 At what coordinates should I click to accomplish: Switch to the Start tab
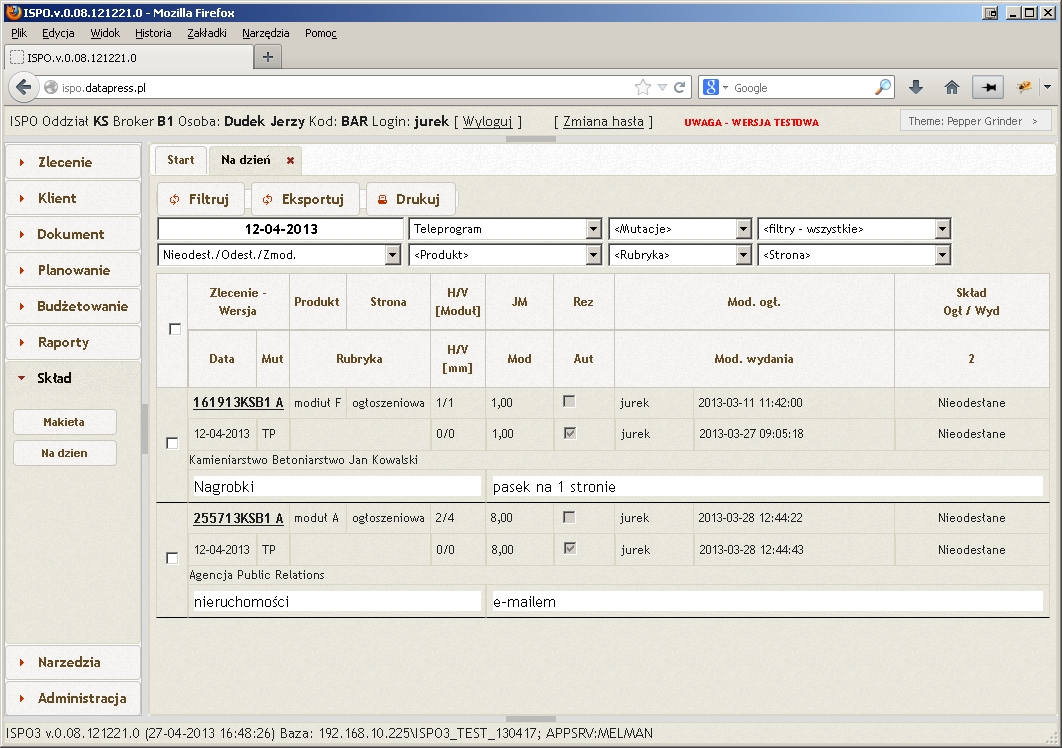coord(181,160)
